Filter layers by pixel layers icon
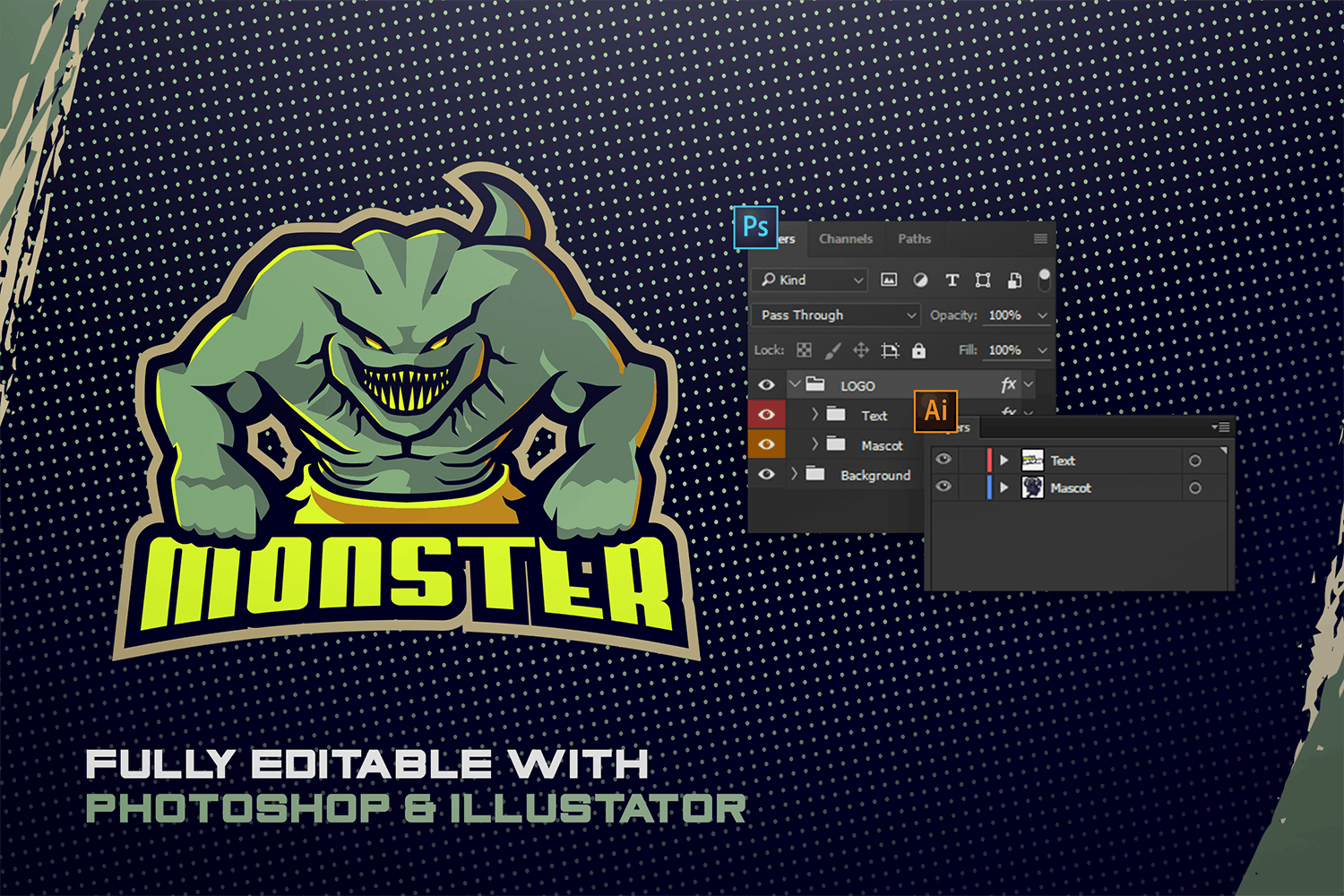Viewport: 1344px width, 896px height. (x=889, y=280)
